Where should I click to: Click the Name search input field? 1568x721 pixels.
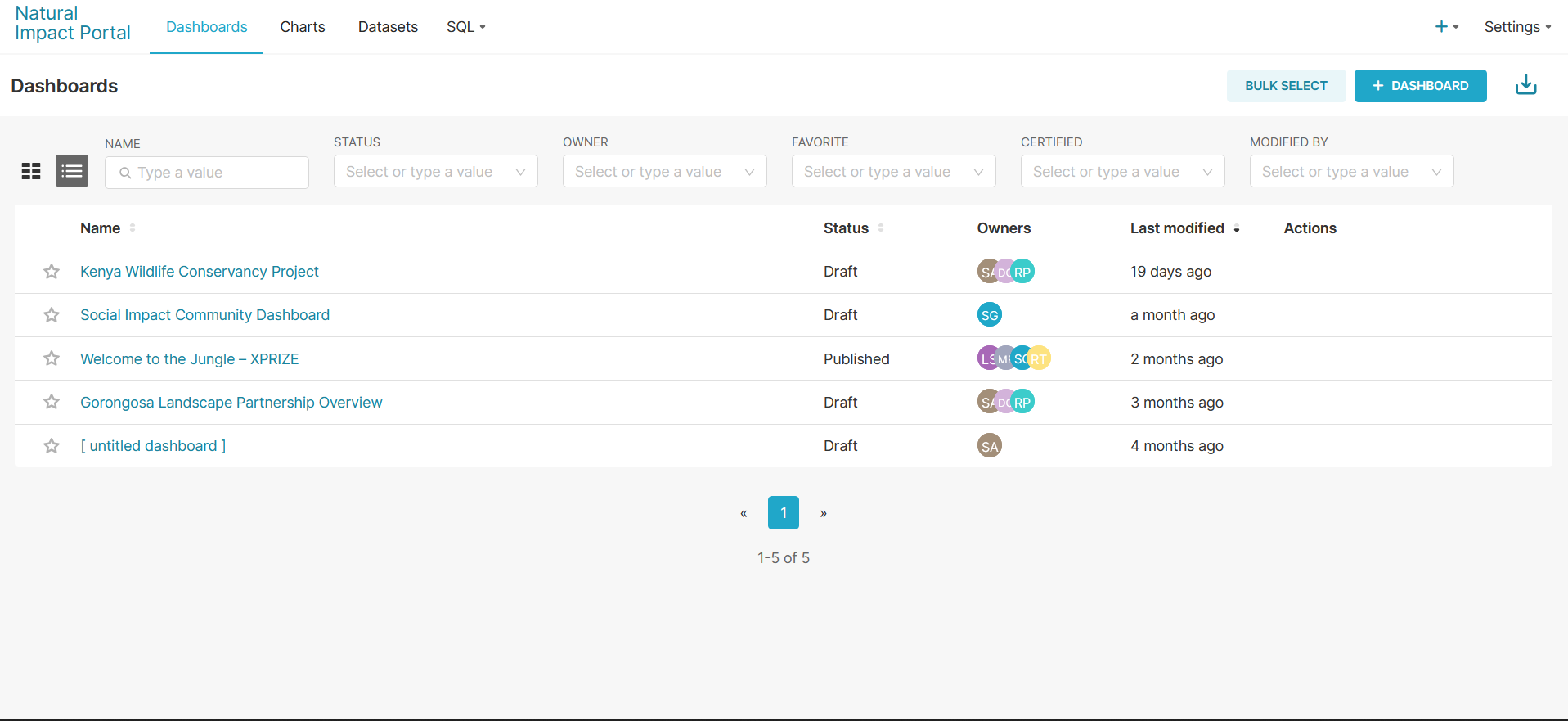[207, 173]
